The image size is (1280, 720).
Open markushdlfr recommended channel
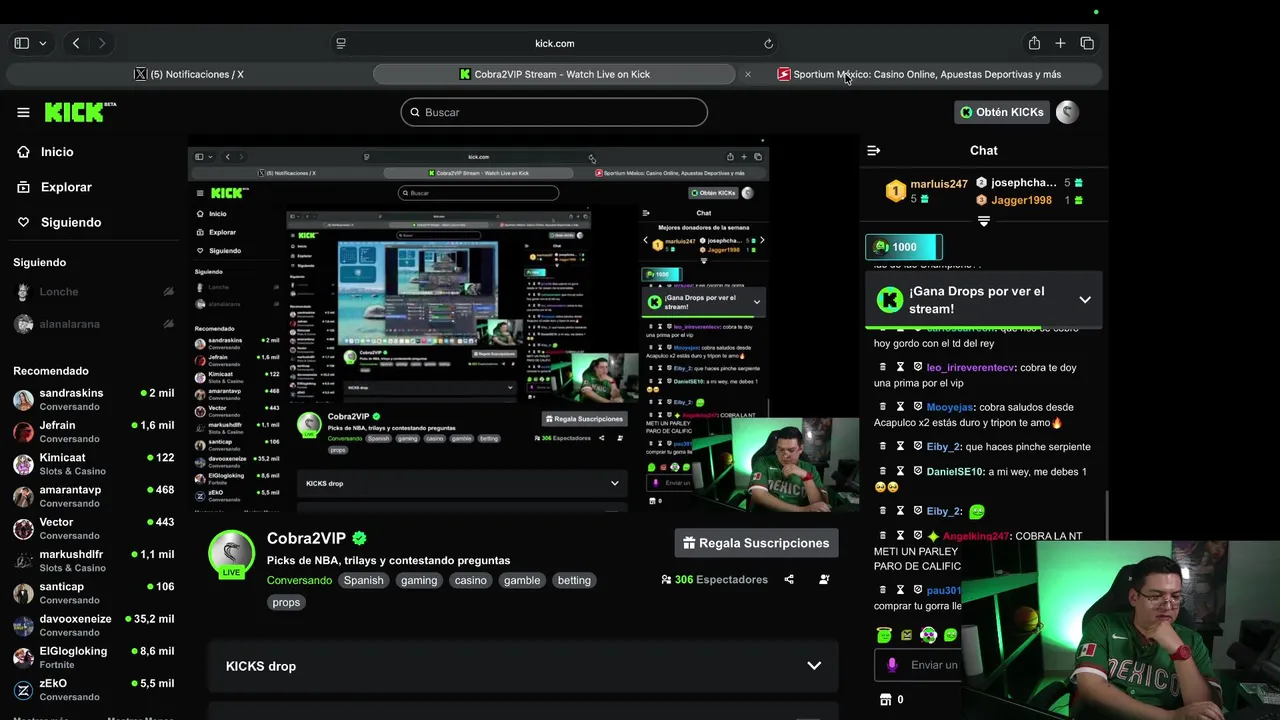coord(93,560)
